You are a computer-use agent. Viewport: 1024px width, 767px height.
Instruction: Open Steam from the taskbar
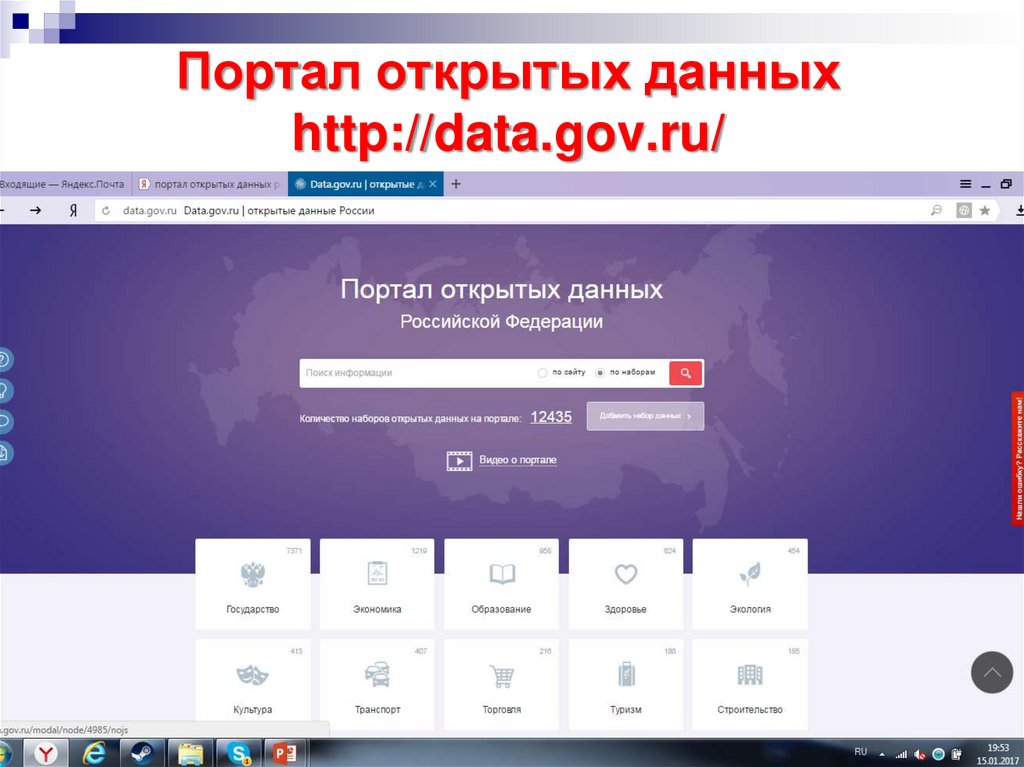(x=142, y=754)
